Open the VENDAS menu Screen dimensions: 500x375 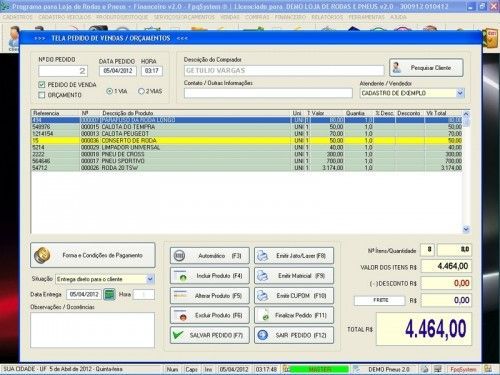pyautogui.click(x=230, y=17)
